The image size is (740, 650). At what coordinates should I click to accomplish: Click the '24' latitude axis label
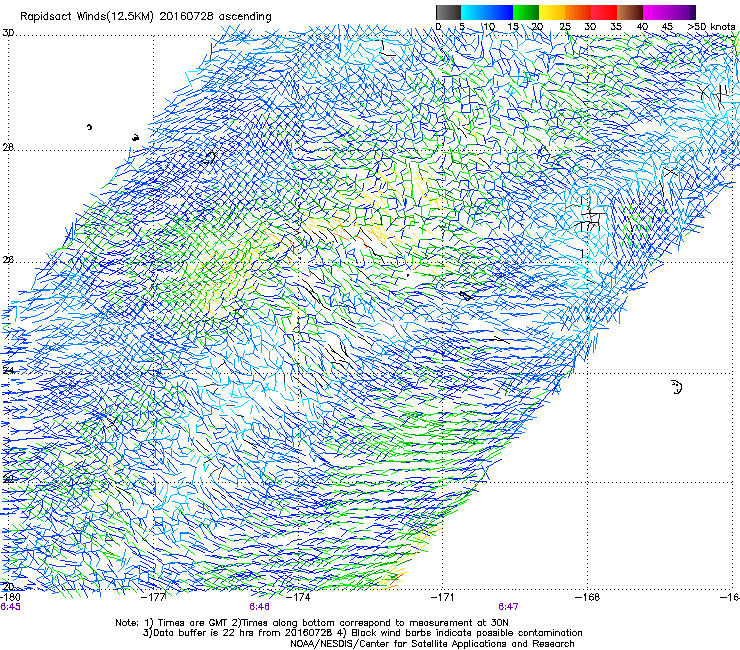[8, 371]
